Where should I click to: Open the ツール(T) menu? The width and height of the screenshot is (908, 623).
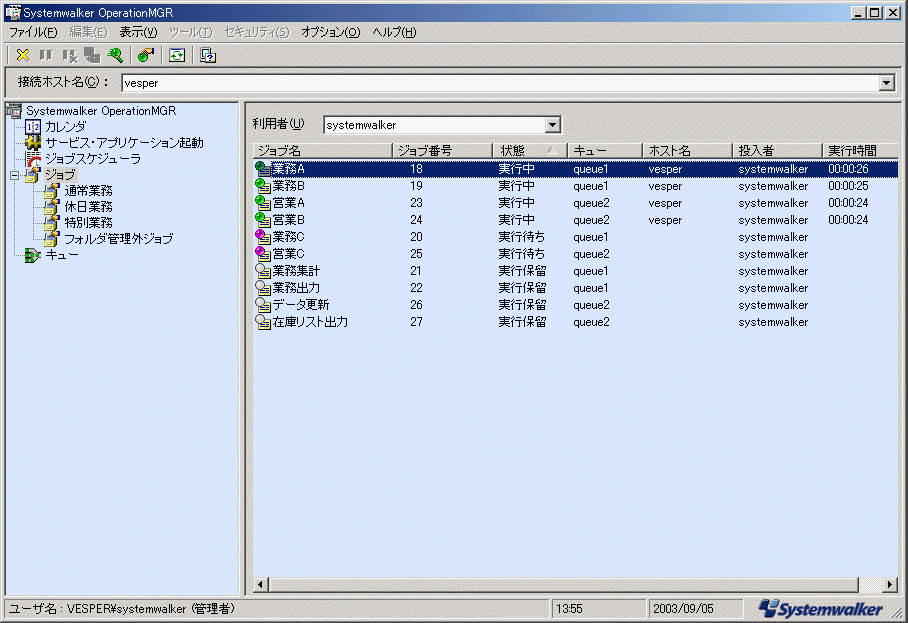click(191, 32)
